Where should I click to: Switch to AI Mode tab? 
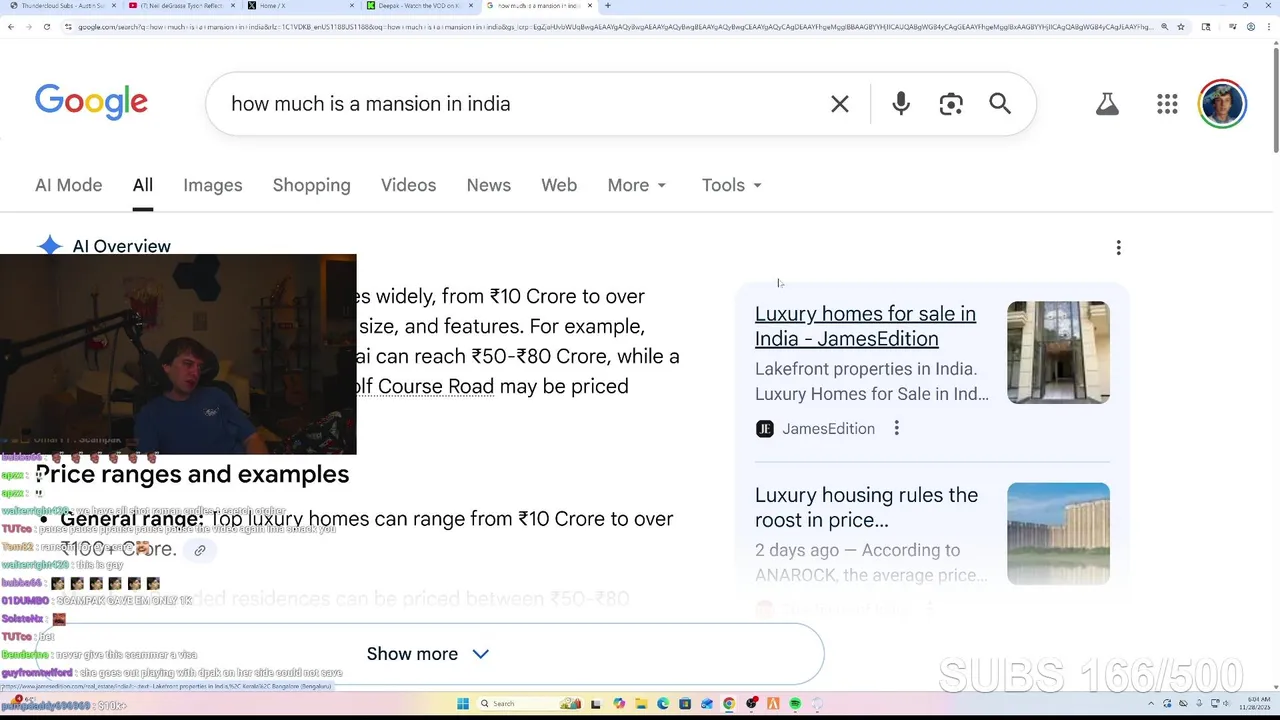click(x=68, y=185)
